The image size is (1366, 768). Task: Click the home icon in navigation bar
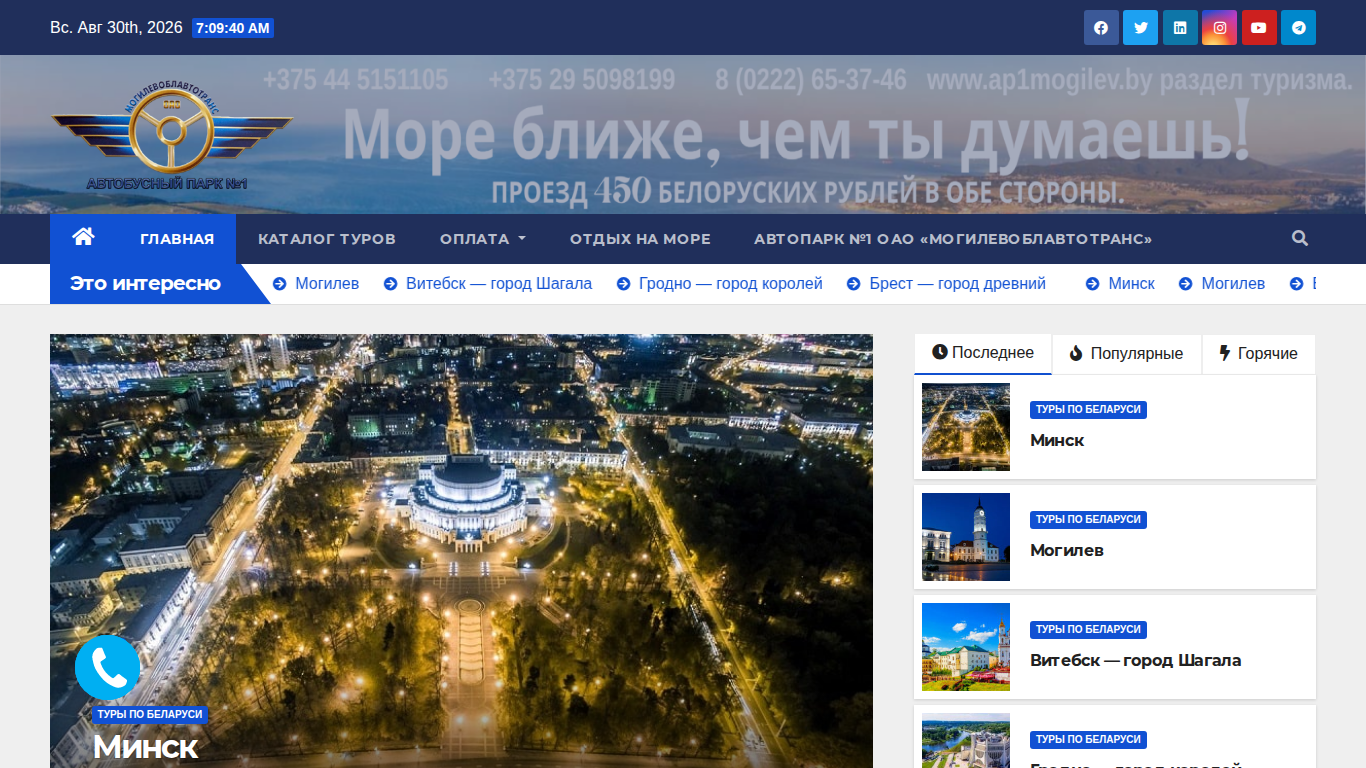click(x=83, y=238)
